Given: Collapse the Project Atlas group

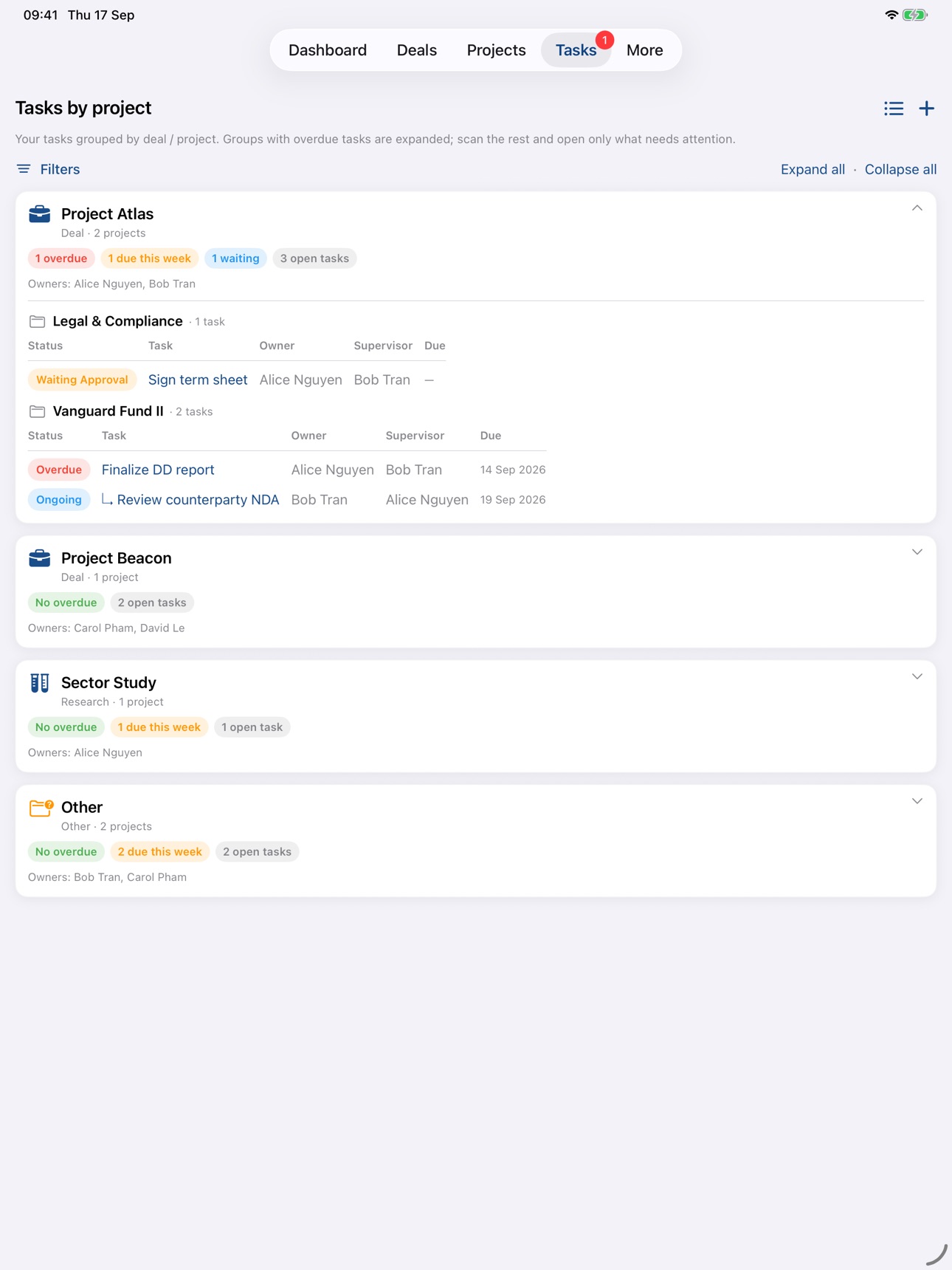Looking at the screenshot, I should click(917, 208).
